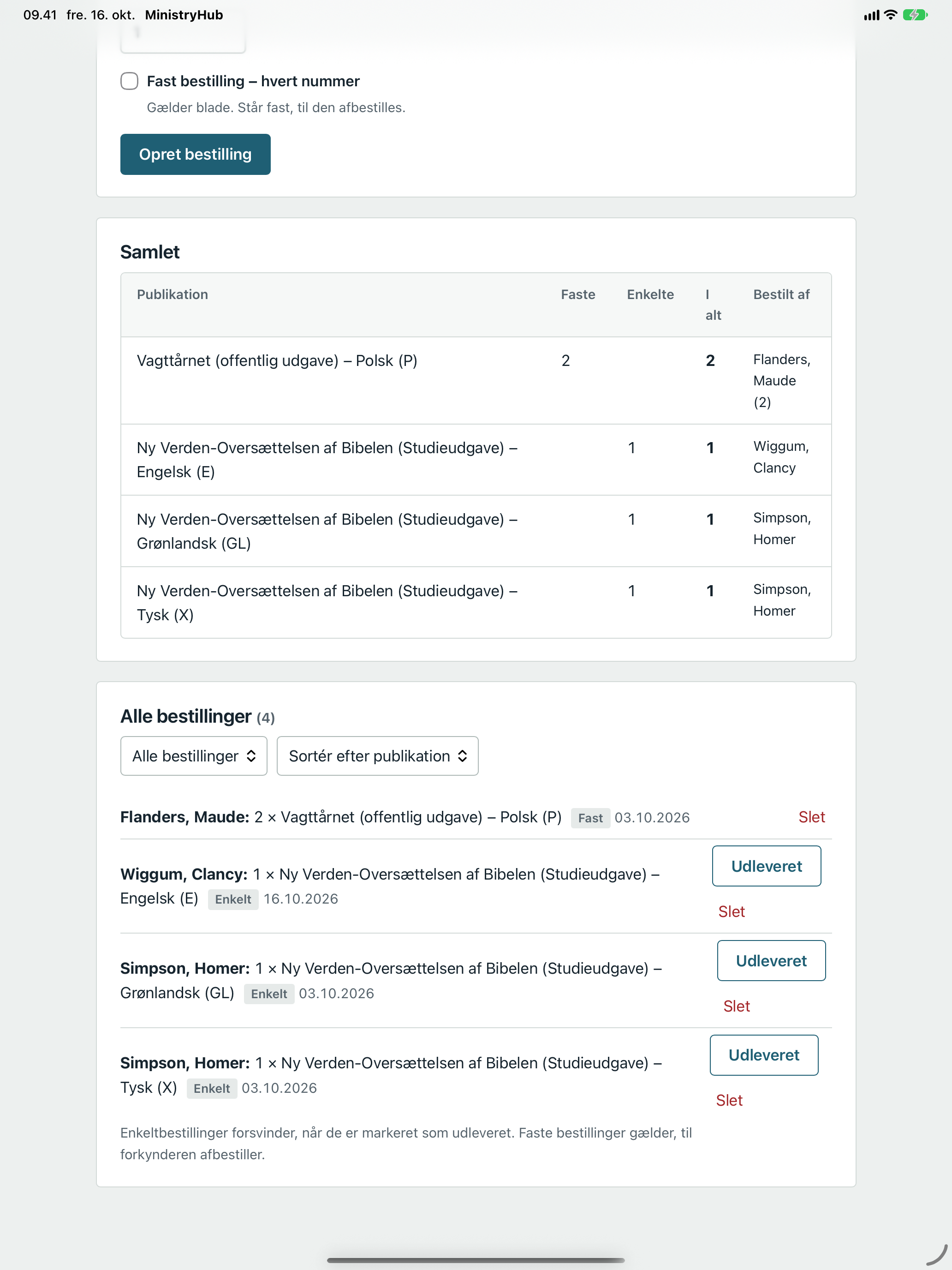Click Flanders, Maude (2) in Bestilt af column

[781, 381]
